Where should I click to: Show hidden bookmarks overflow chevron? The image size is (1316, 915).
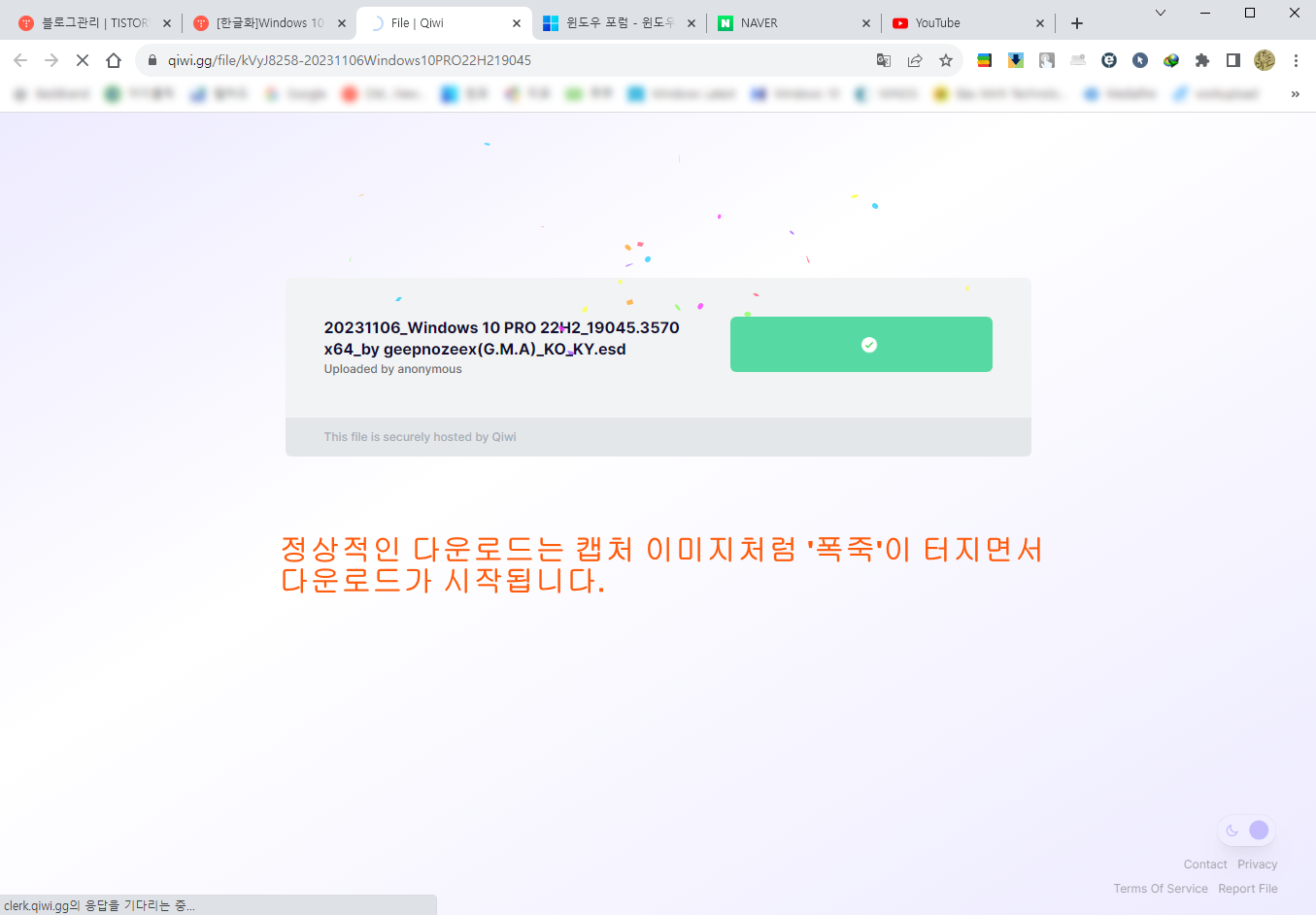[x=1295, y=94]
